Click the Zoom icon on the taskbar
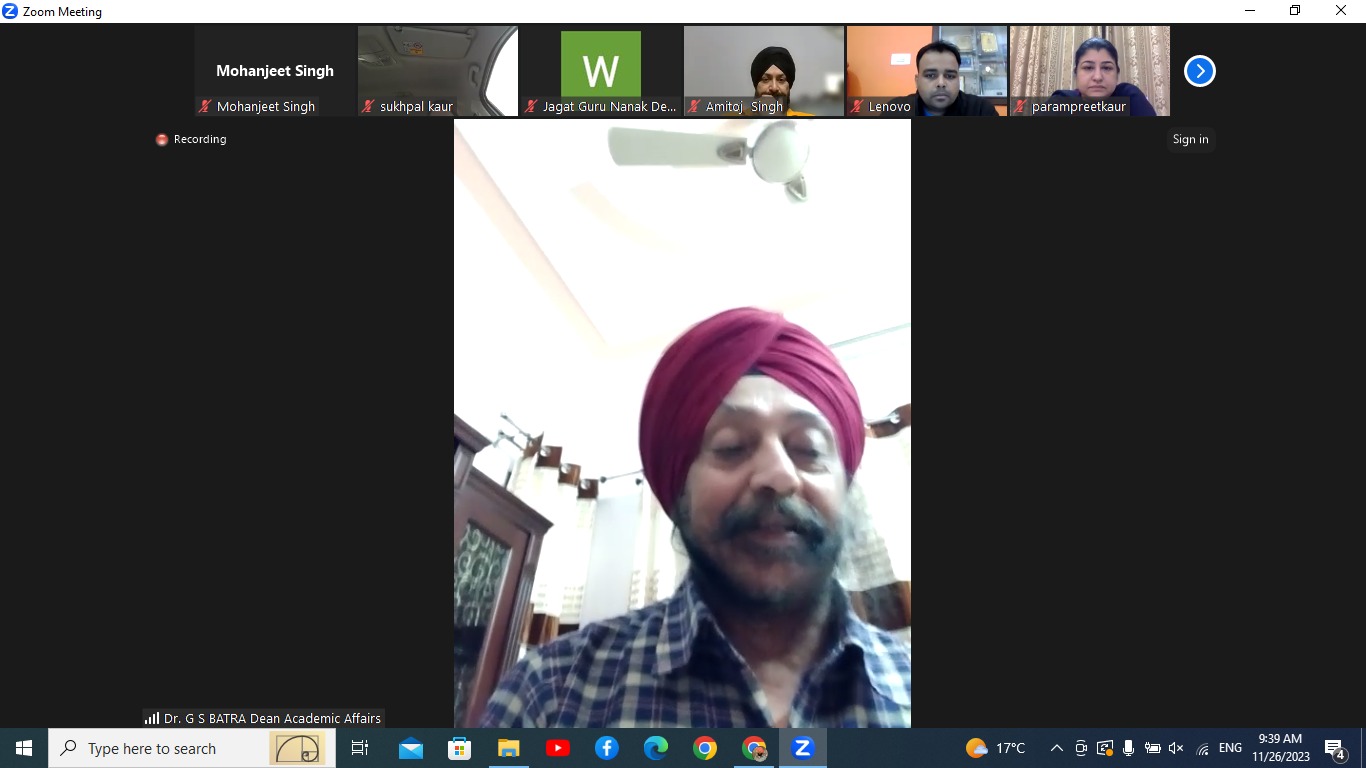This screenshot has width=1366, height=768. [803, 748]
